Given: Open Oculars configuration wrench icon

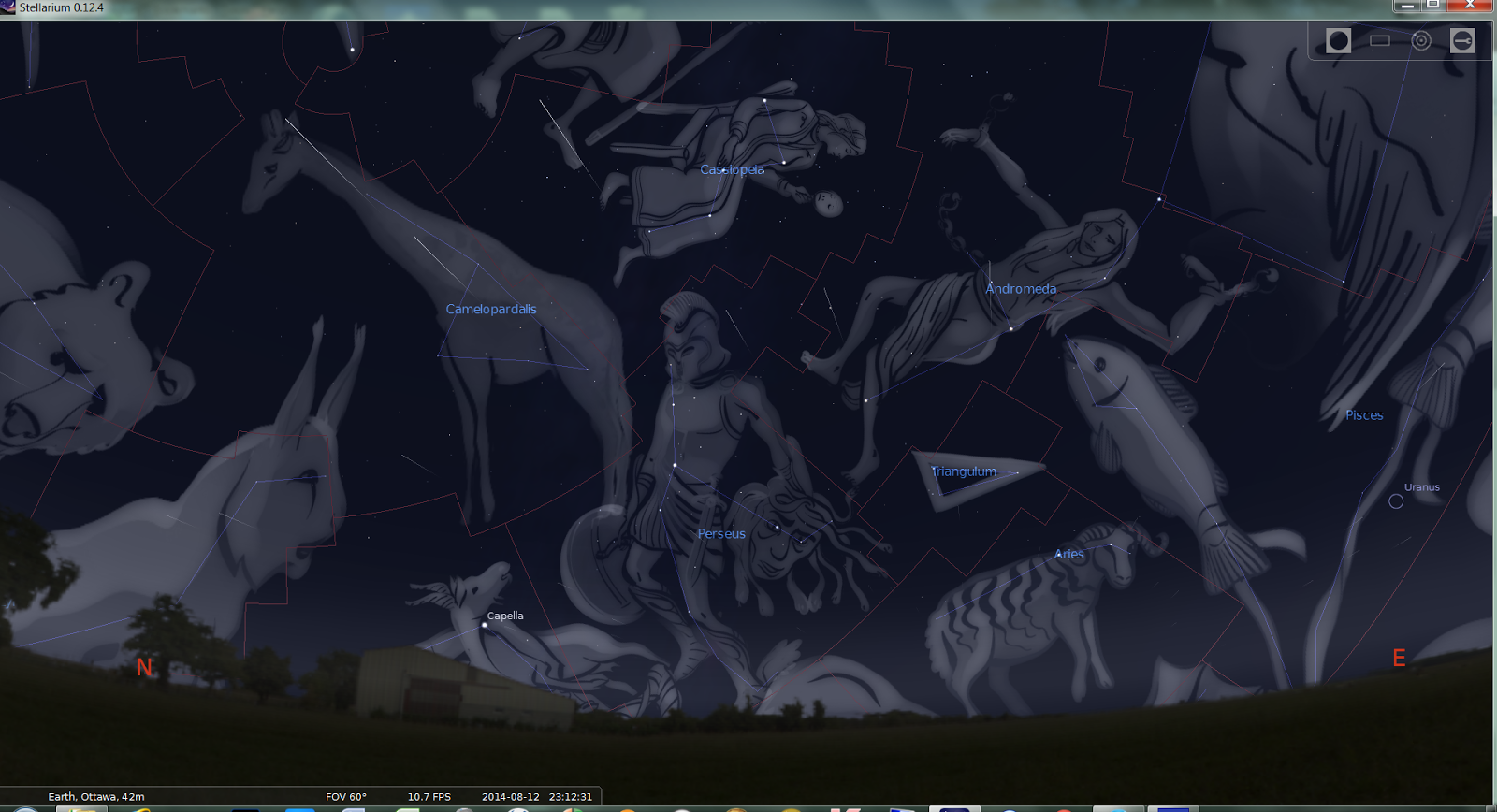Looking at the screenshot, I should [x=1462, y=40].
